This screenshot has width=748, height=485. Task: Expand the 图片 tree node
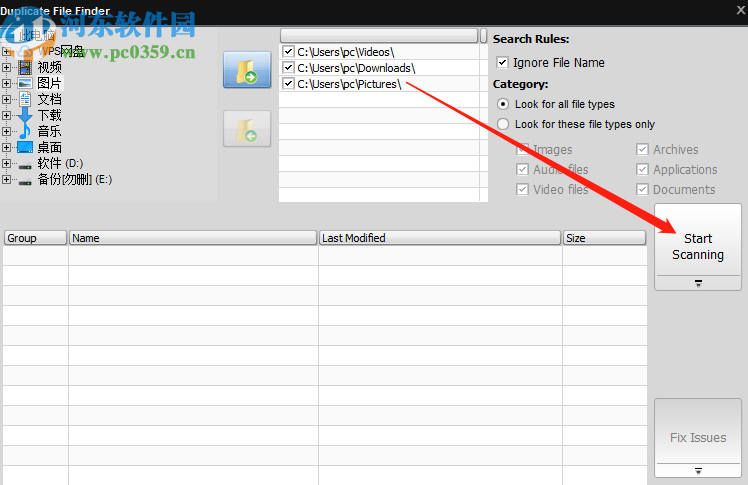pos(6,83)
